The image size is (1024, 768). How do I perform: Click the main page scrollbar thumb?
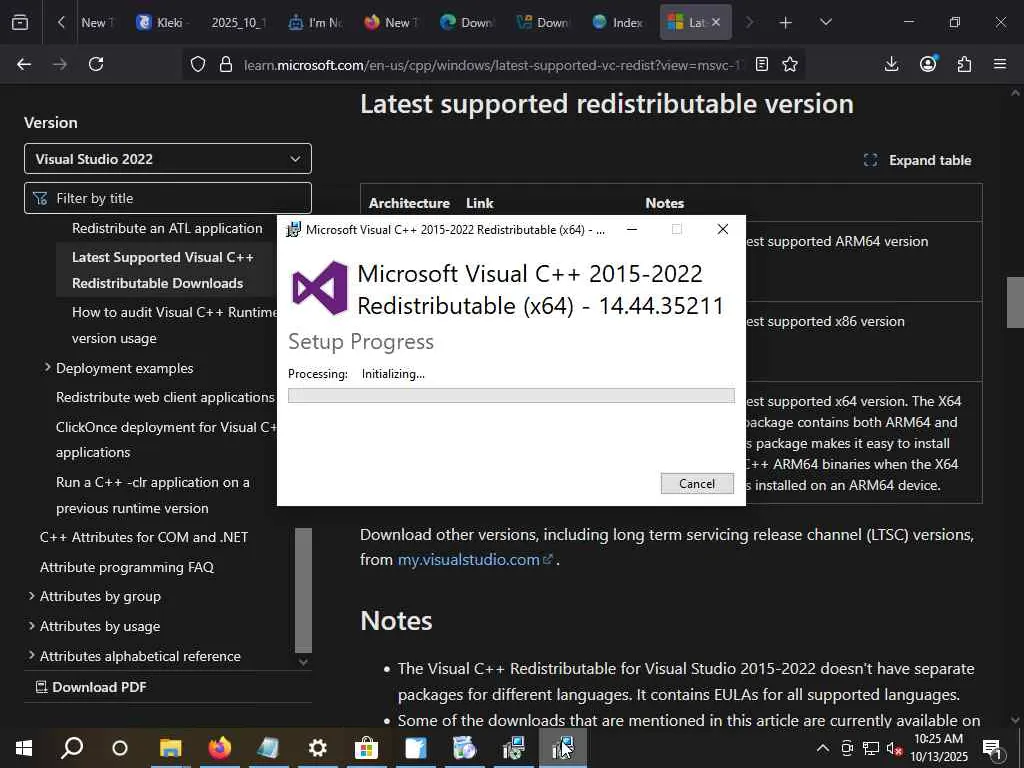1015,302
